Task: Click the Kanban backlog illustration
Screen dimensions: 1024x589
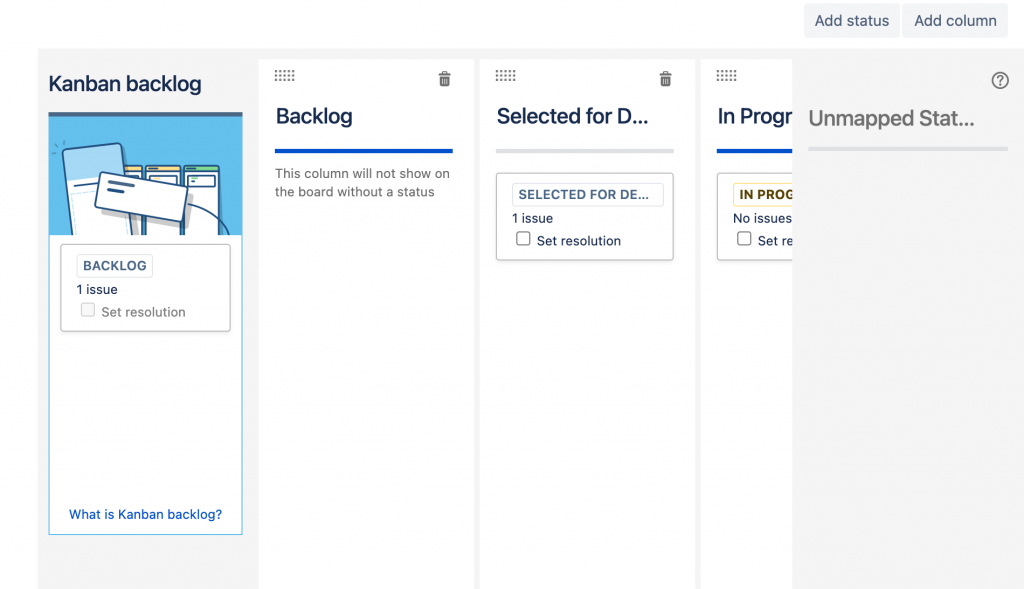Action: click(x=146, y=176)
